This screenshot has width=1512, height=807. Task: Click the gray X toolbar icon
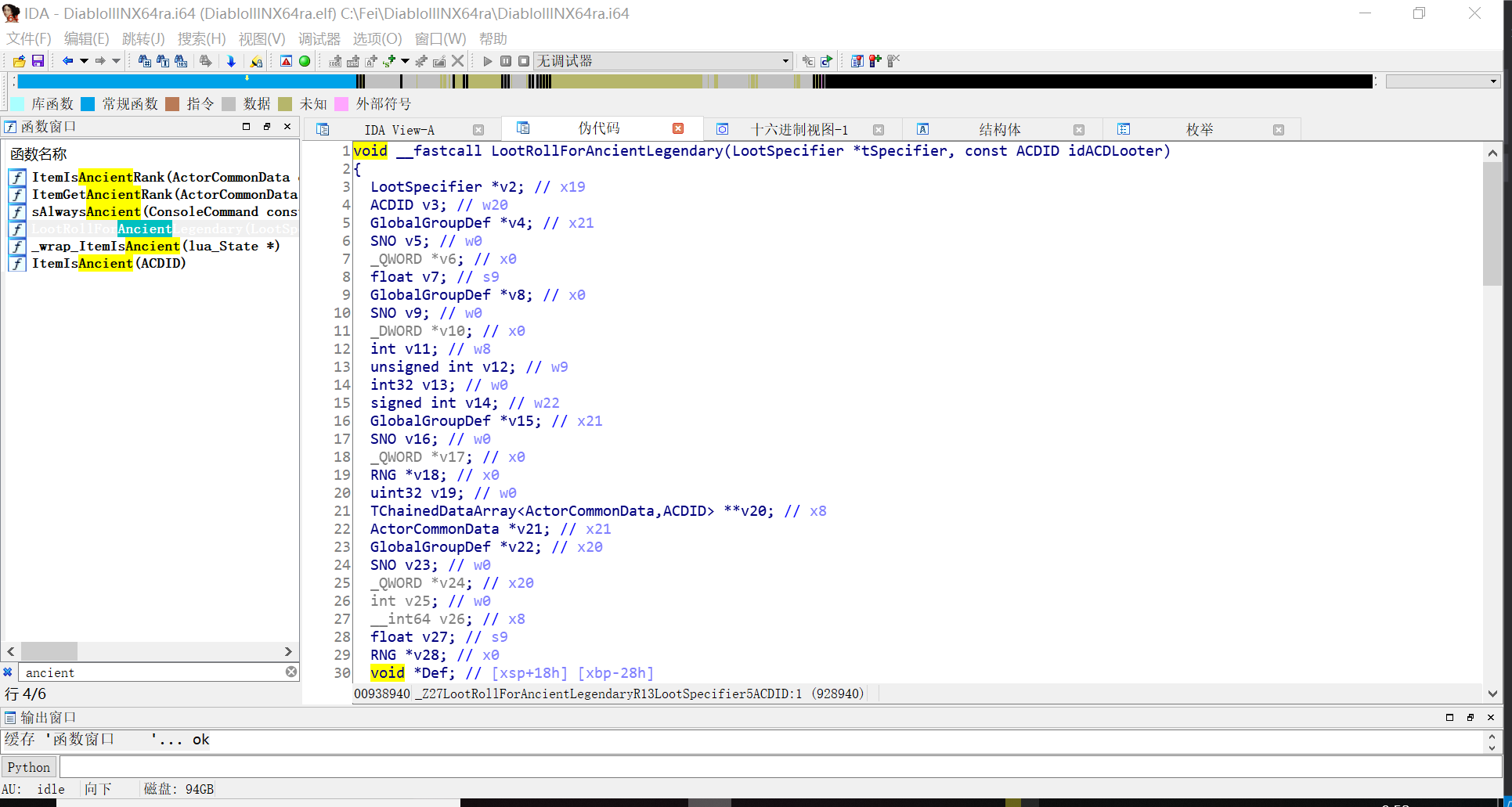click(458, 61)
